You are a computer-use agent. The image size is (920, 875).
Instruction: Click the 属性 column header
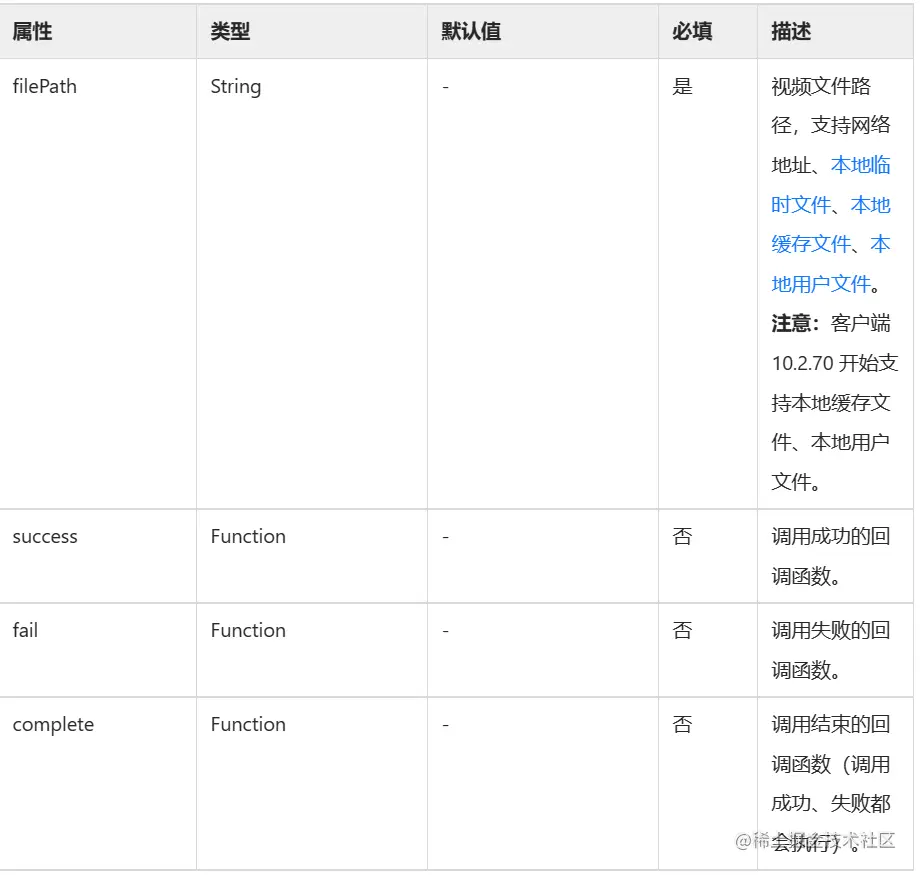click(x=32, y=31)
